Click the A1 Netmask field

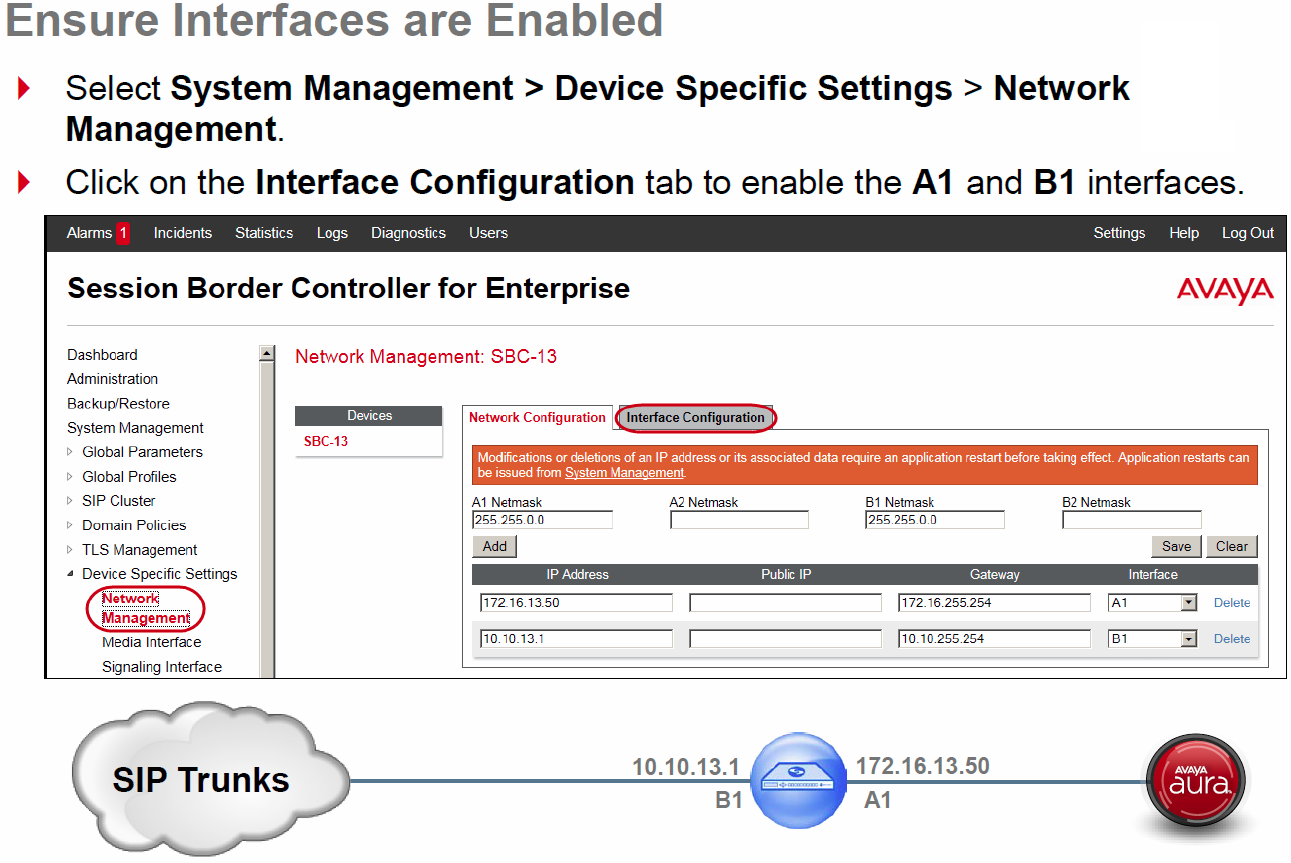tap(542, 520)
